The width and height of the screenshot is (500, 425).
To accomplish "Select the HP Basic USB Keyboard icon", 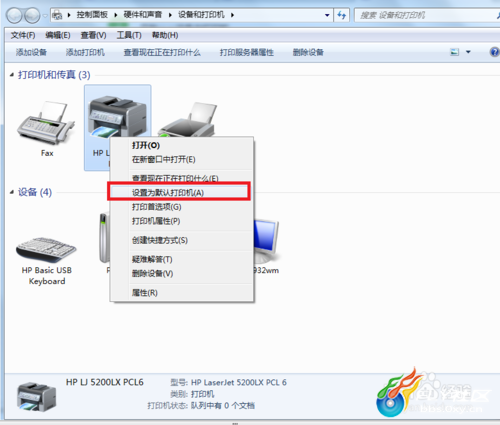I will click(46, 249).
